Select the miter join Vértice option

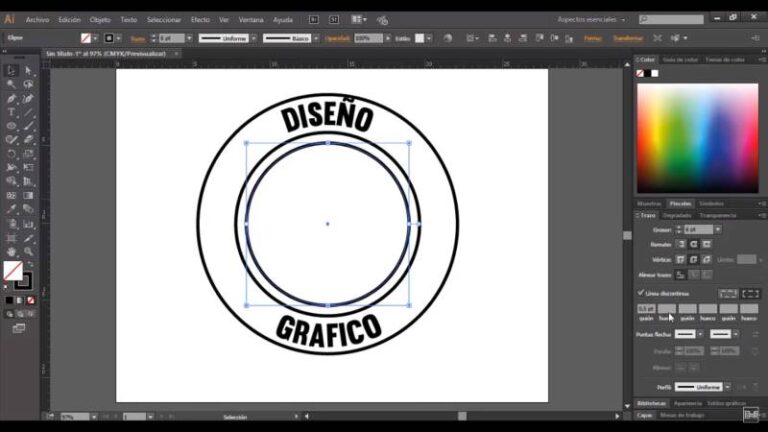[x=680, y=260]
